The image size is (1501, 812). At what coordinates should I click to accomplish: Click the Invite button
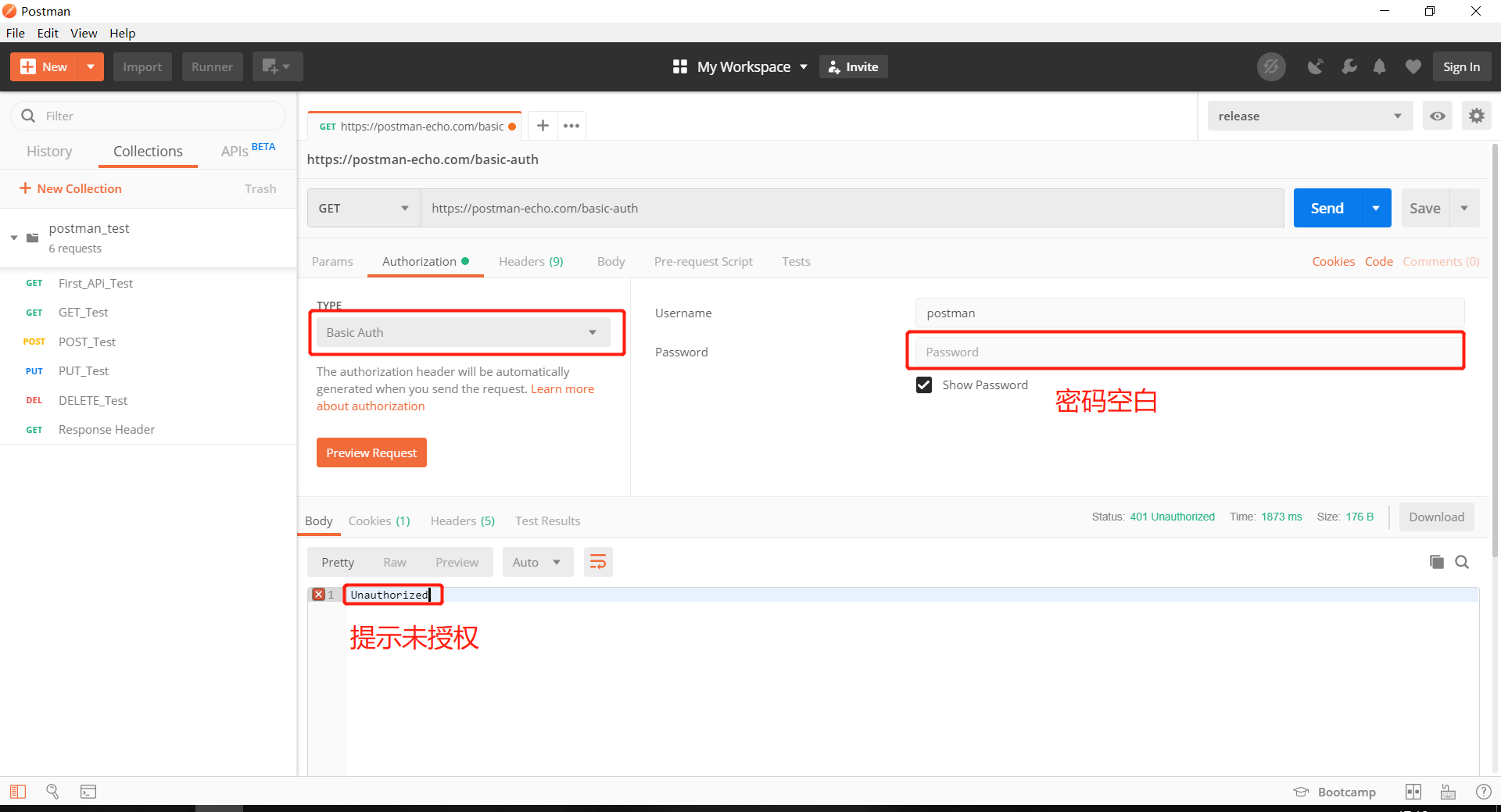853,67
